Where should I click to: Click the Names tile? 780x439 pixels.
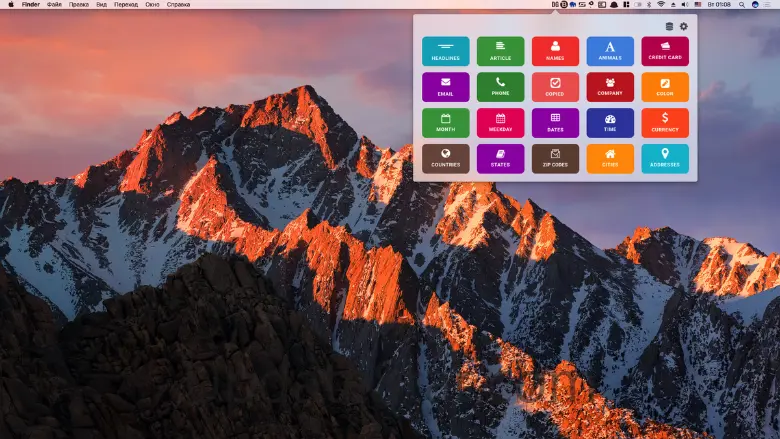555,51
